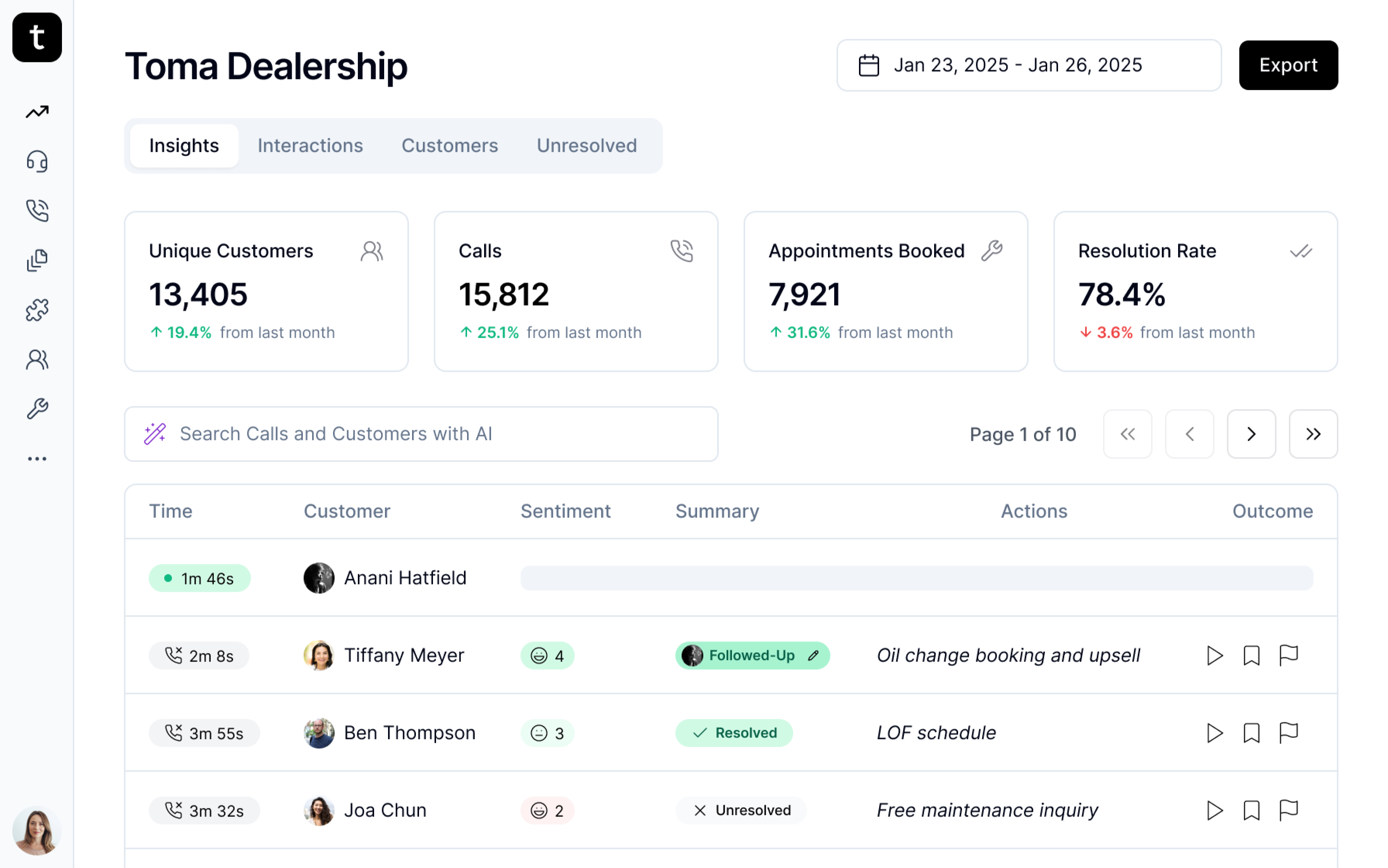Viewport: 1388px width, 868px height.
Task: Switch to the Interactions tab
Action: tap(310, 146)
